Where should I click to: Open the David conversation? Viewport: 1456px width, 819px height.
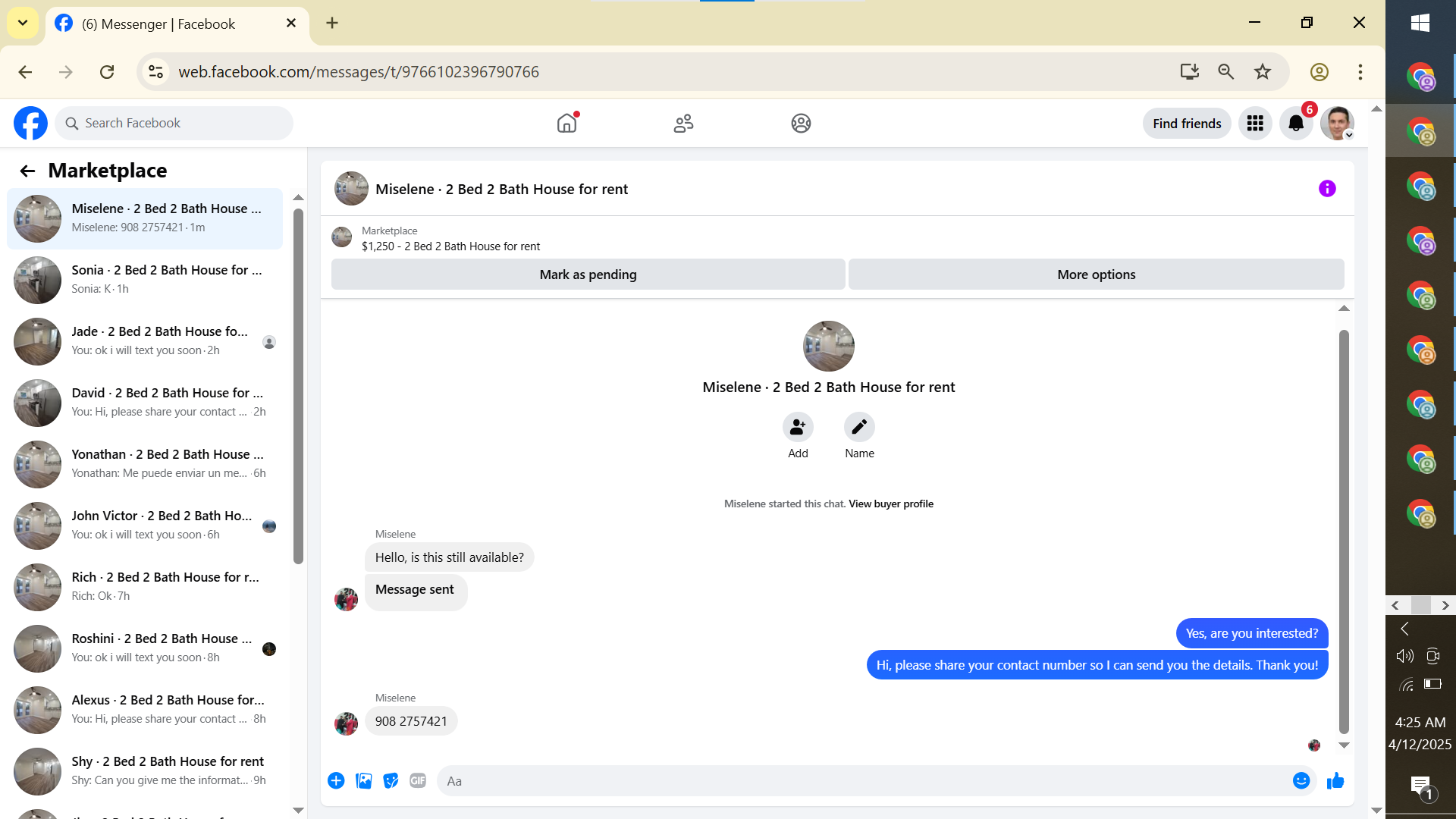[145, 403]
